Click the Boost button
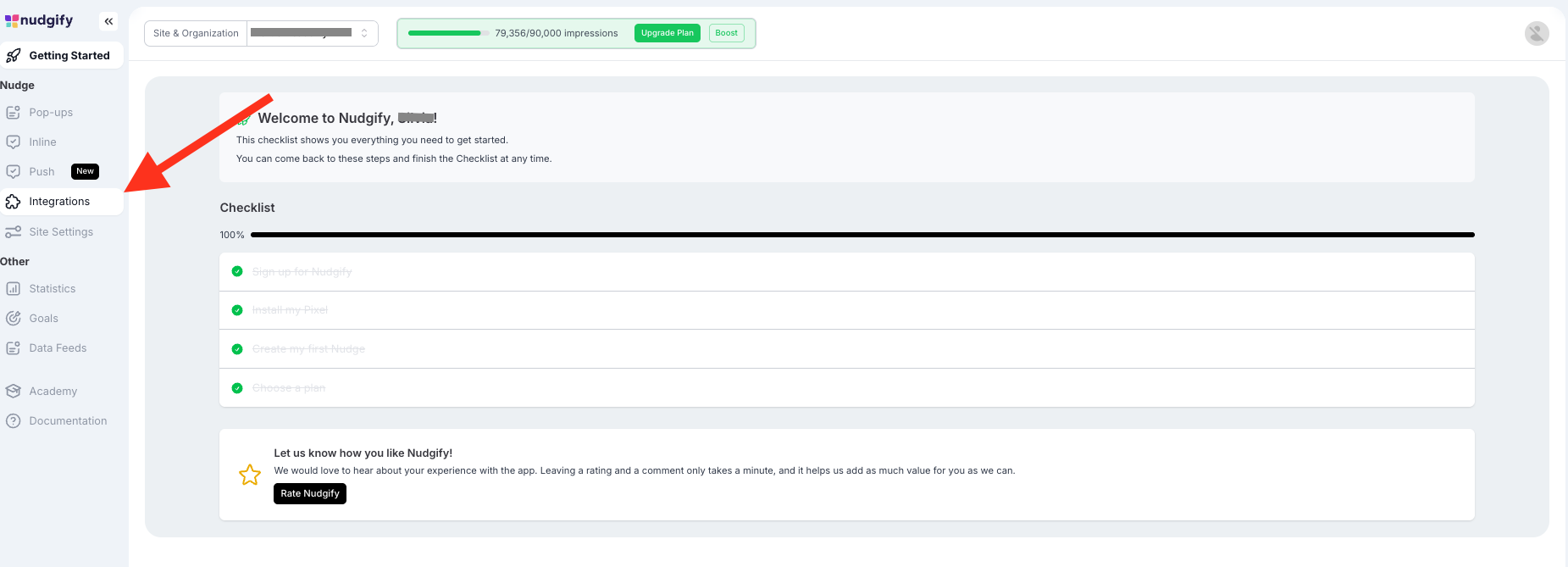This screenshot has height=567, width=1568. point(726,33)
